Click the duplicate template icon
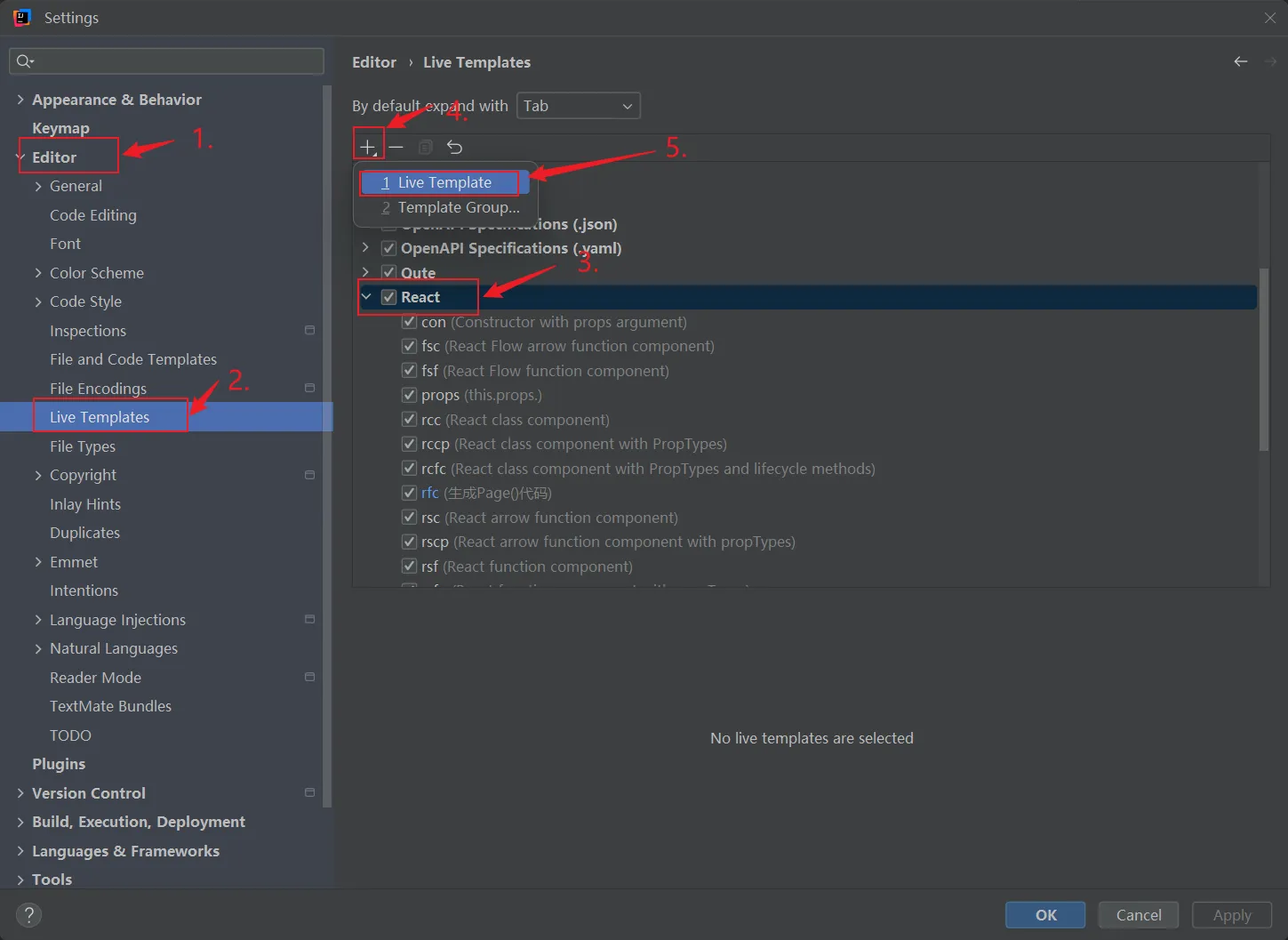Viewport: 1288px width, 940px height. coord(426,147)
